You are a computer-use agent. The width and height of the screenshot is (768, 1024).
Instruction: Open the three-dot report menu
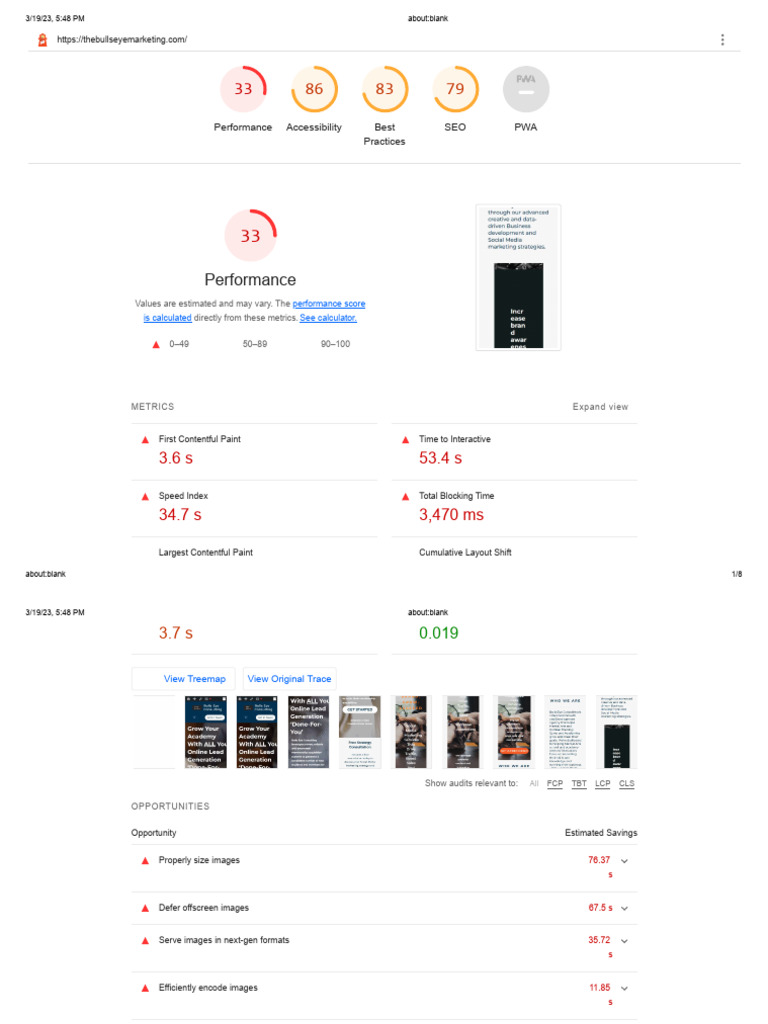(x=722, y=40)
